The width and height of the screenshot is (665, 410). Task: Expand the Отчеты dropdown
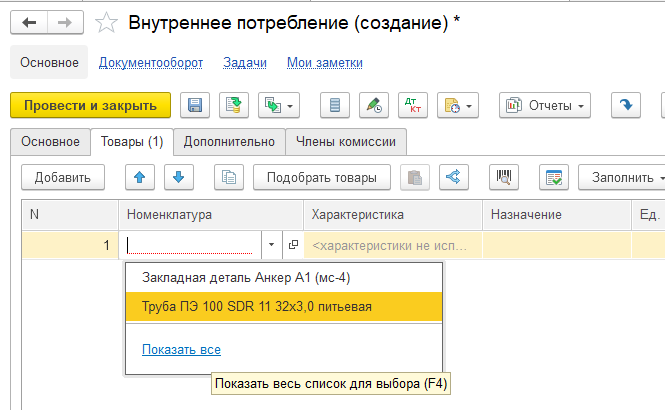pyautogui.click(x=545, y=105)
